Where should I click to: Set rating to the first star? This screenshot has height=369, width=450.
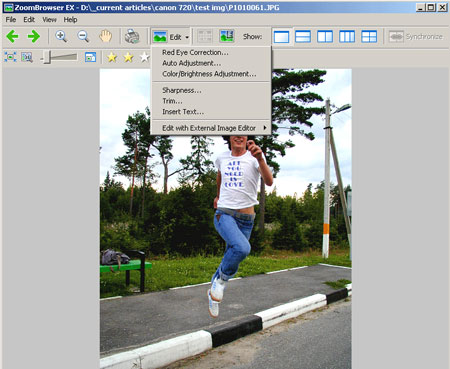(x=112, y=57)
